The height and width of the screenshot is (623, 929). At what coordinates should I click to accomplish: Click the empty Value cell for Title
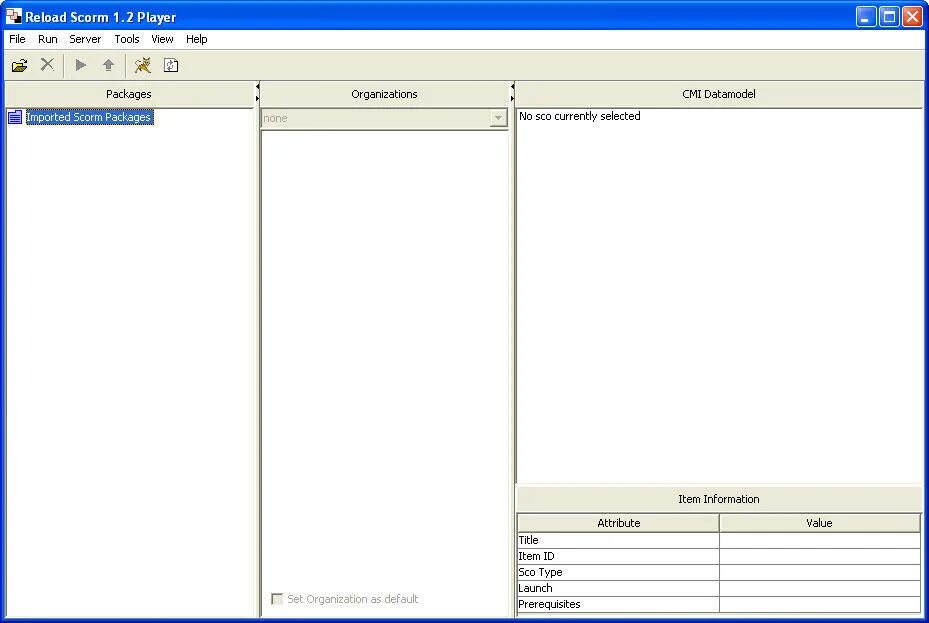[x=820, y=540]
